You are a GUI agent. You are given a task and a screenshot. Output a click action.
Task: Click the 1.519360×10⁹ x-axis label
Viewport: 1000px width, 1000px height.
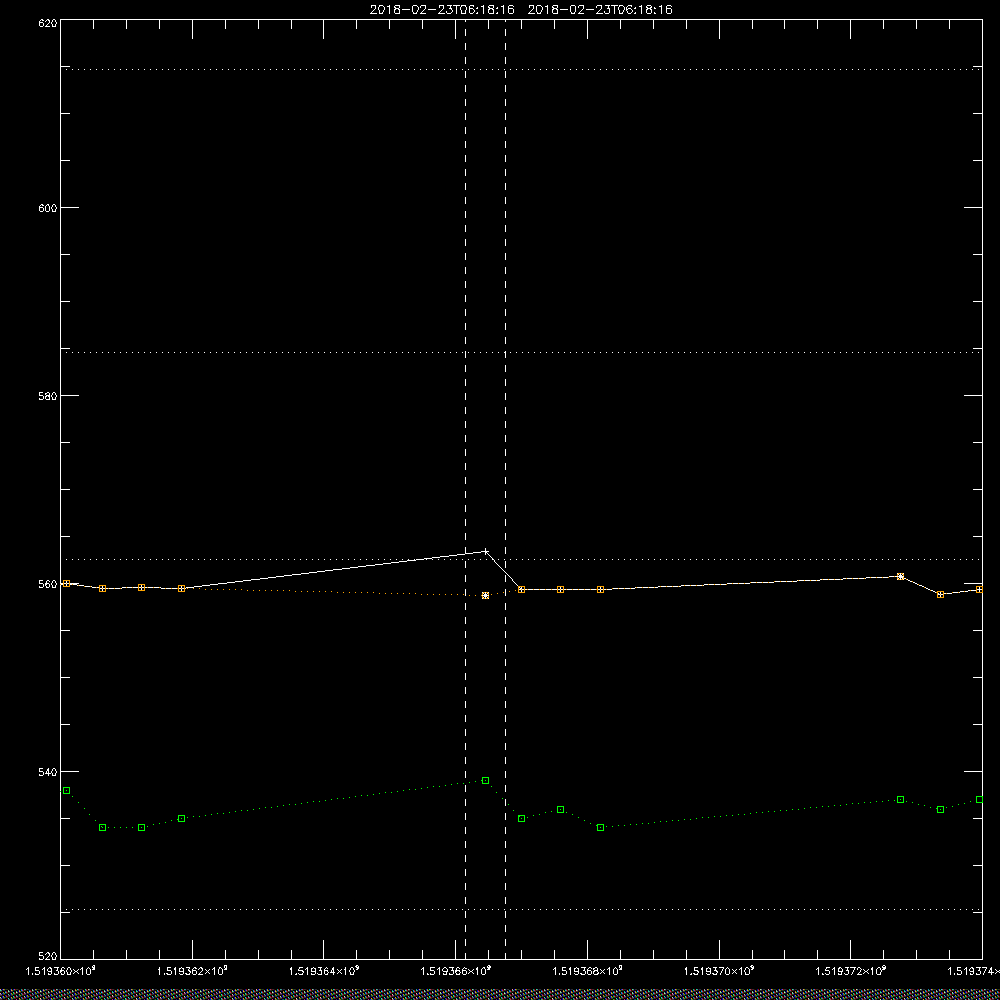pyautogui.click(x=61, y=971)
